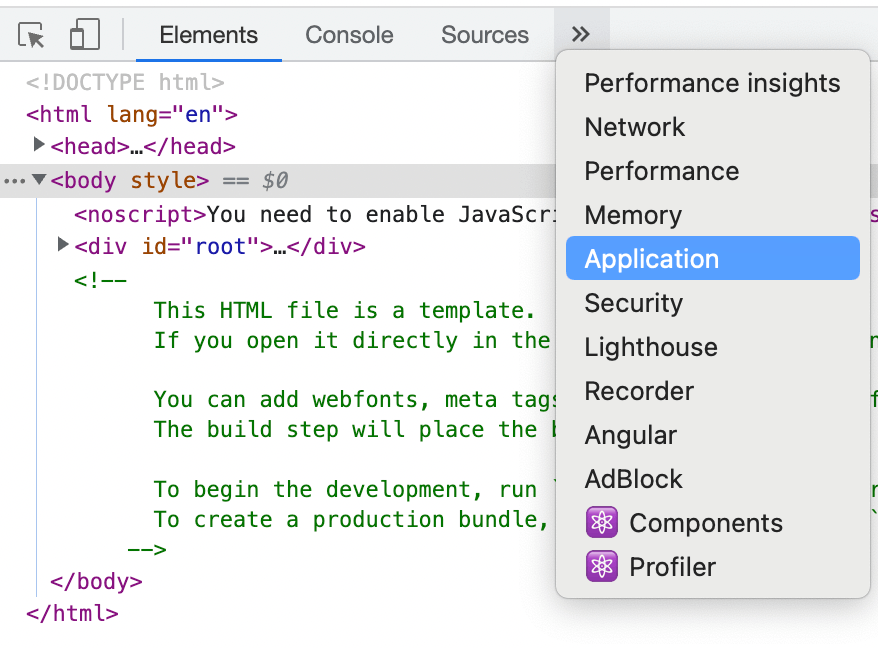This screenshot has height=648, width=878.
Task: Open the Security panel entry
Action: pyautogui.click(x=633, y=303)
